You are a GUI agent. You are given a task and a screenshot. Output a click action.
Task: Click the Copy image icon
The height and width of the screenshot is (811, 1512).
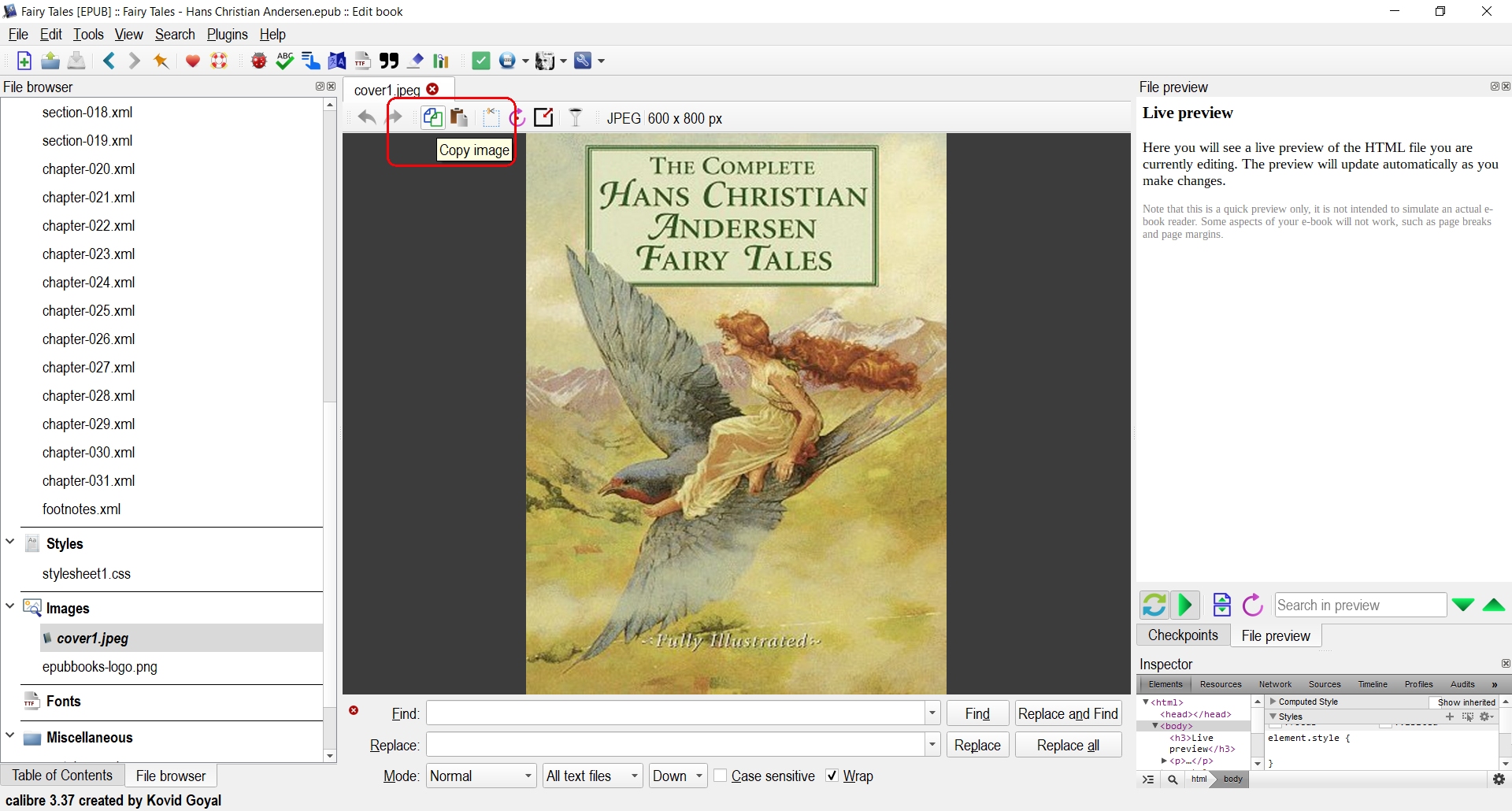point(432,118)
